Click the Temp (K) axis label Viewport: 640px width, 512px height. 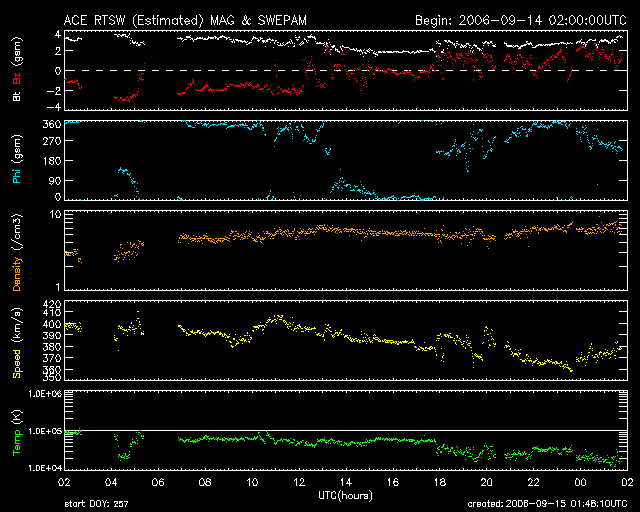pos(17,433)
